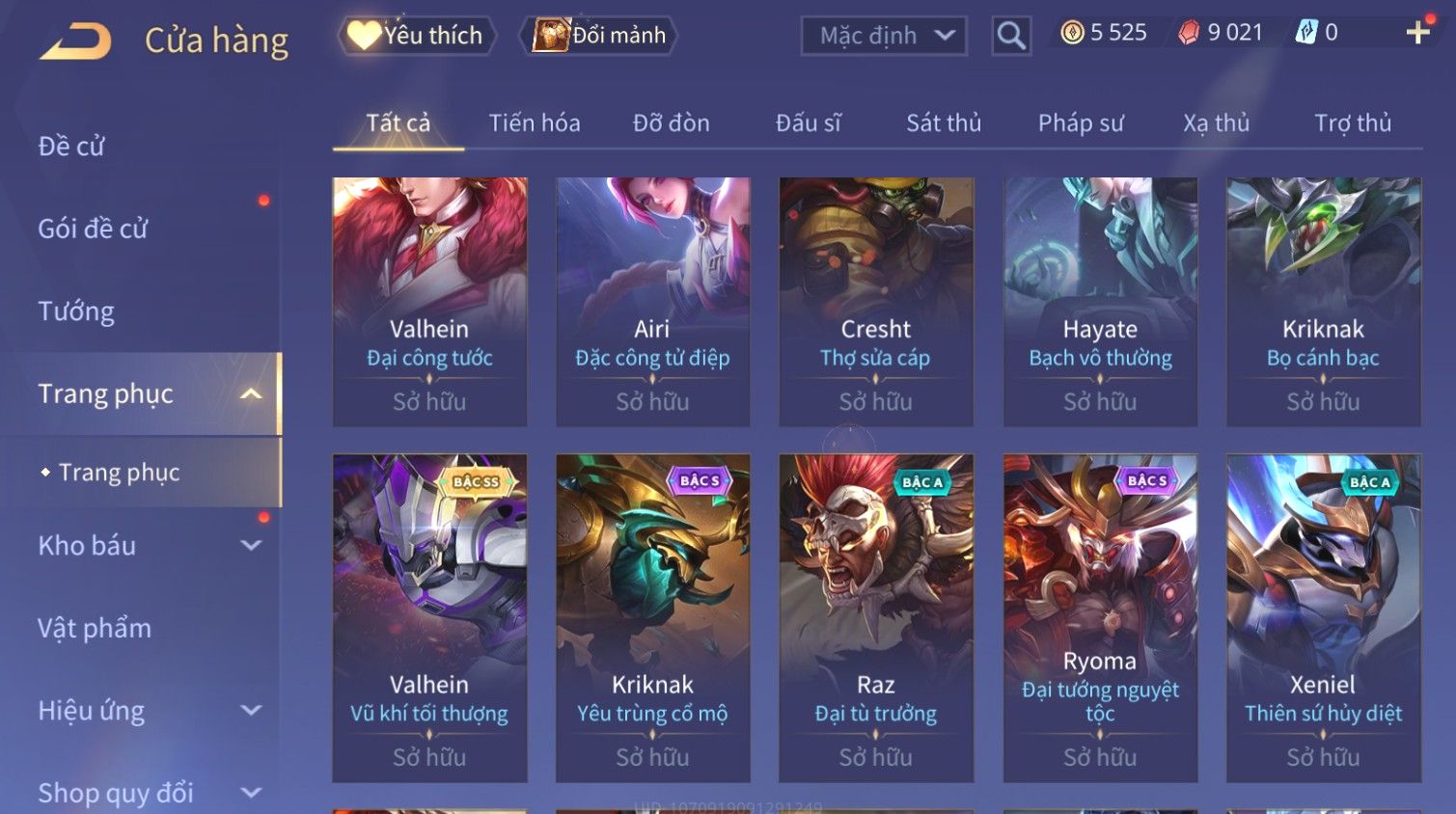The width and height of the screenshot is (1456, 814).
Task: Click the red ruby currency icon
Action: point(1189,33)
